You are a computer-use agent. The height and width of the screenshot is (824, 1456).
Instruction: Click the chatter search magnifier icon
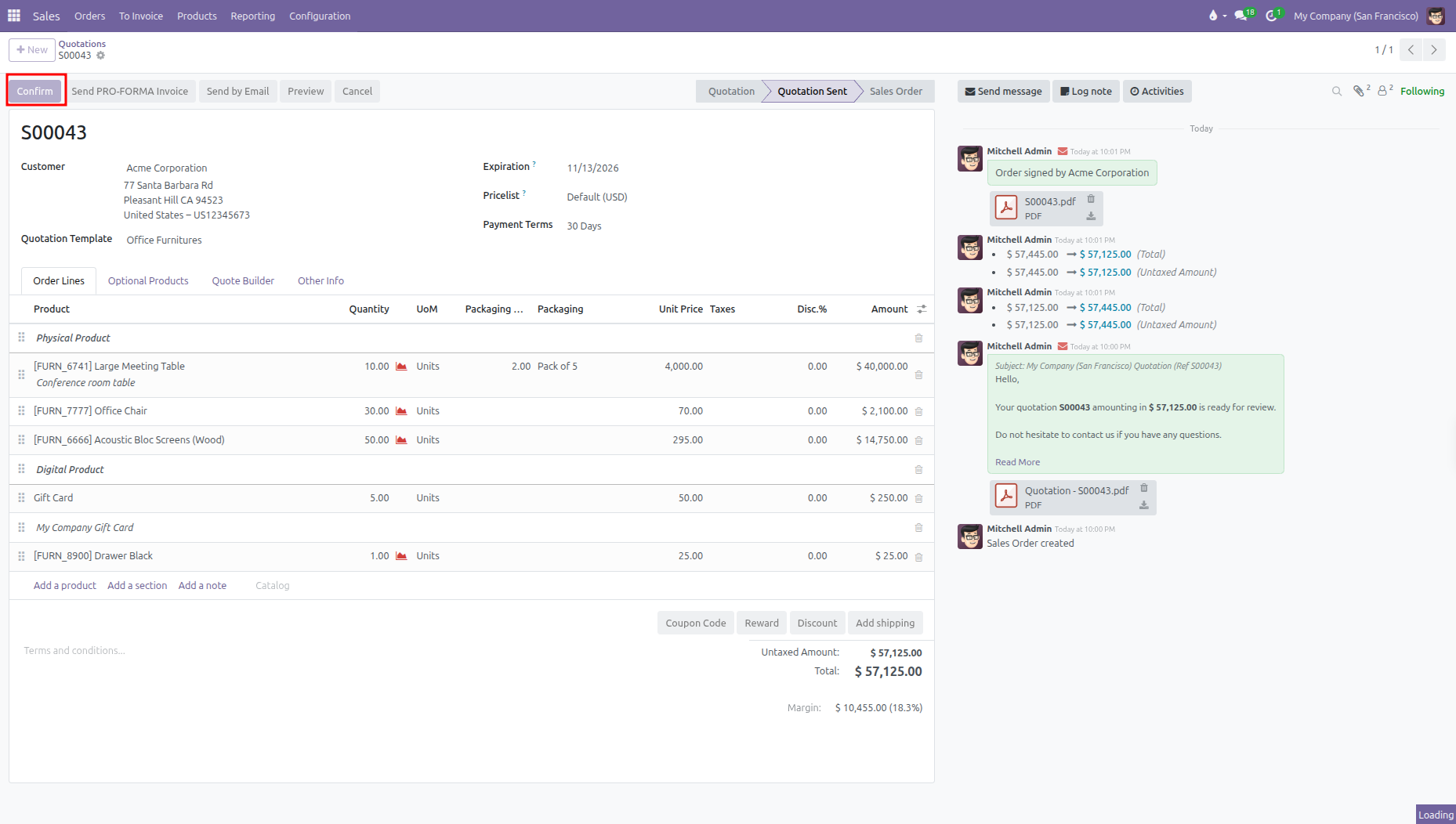pos(1337,92)
